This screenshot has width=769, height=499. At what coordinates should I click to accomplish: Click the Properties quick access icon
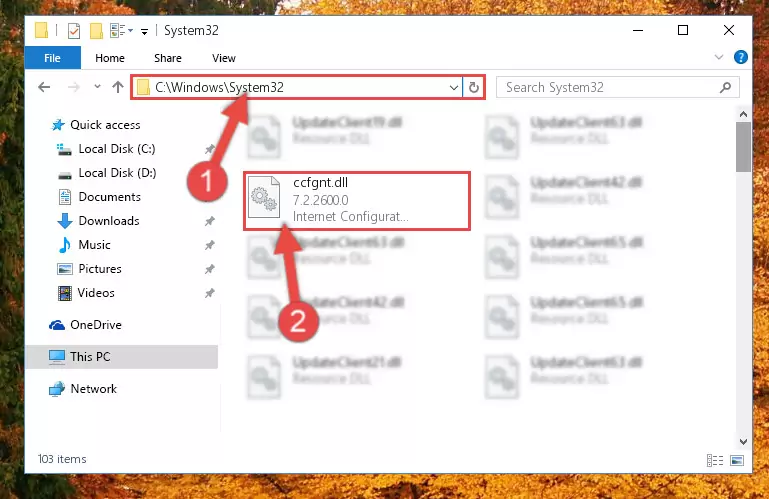(x=74, y=30)
